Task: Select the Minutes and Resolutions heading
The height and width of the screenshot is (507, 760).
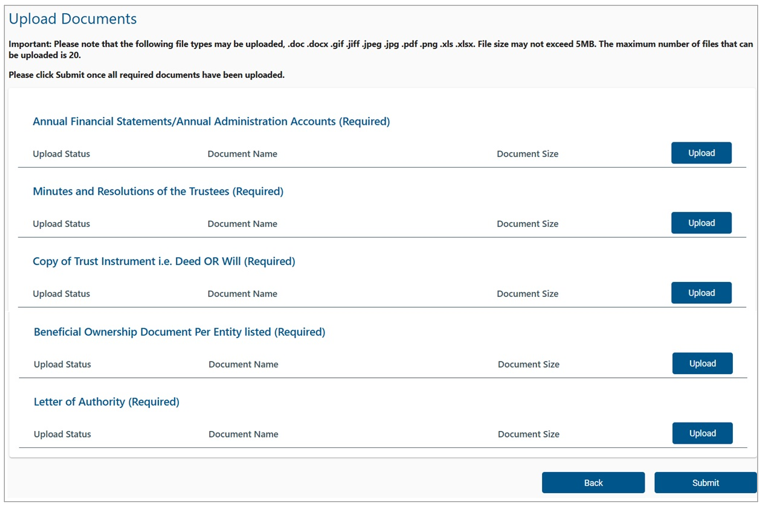Action: point(158,191)
